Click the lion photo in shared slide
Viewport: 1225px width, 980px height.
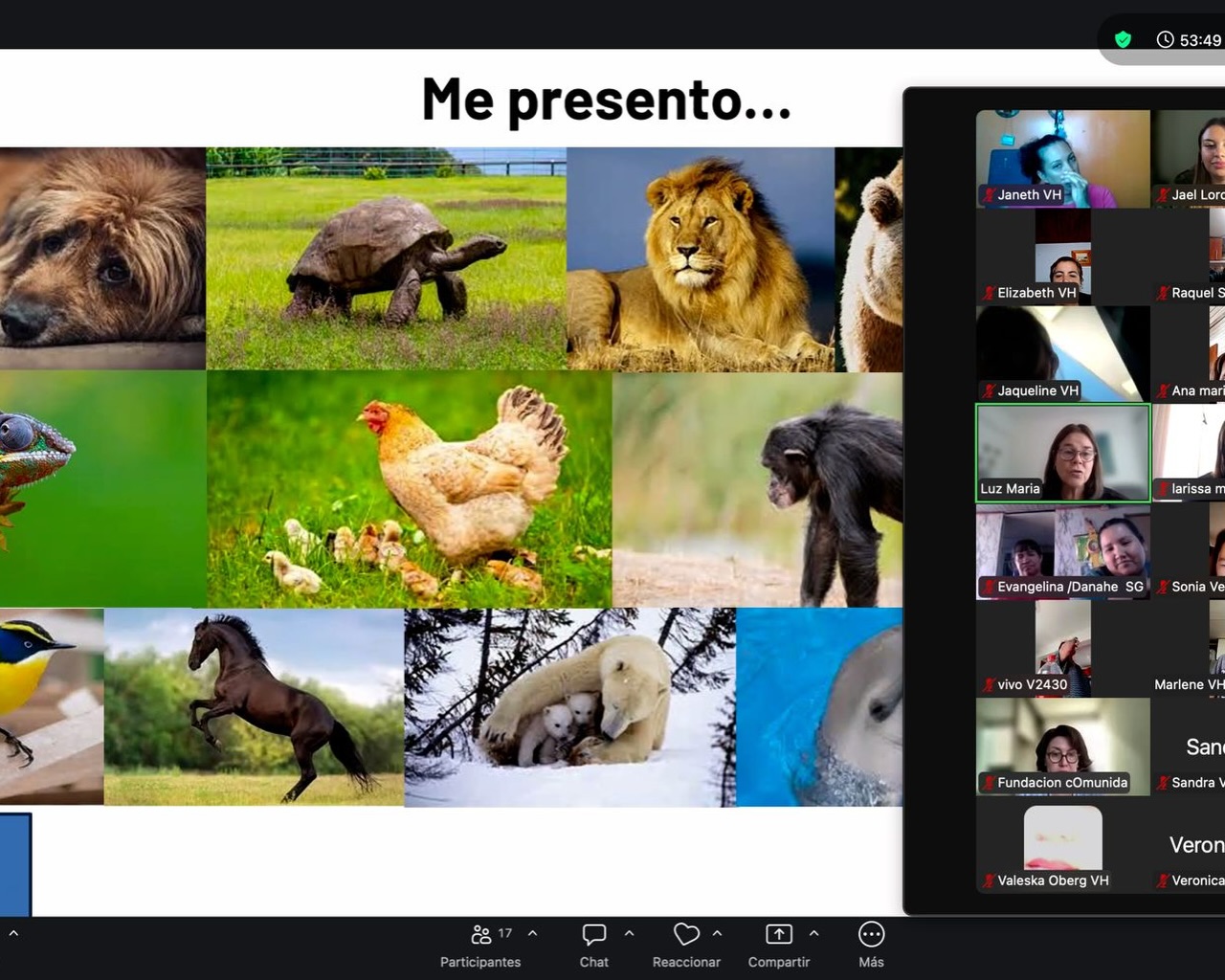pos(701,258)
